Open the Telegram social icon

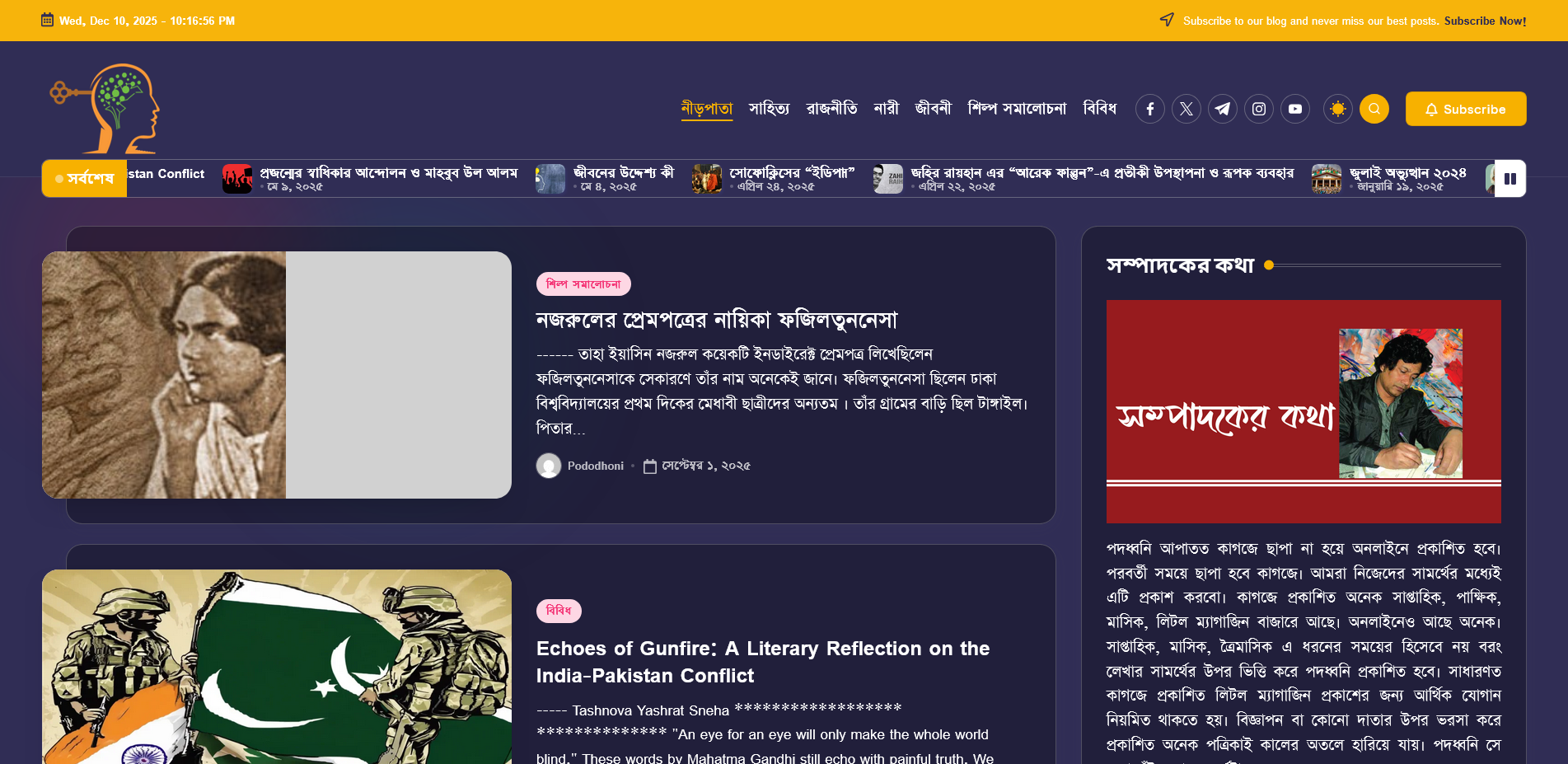(1223, 109)
